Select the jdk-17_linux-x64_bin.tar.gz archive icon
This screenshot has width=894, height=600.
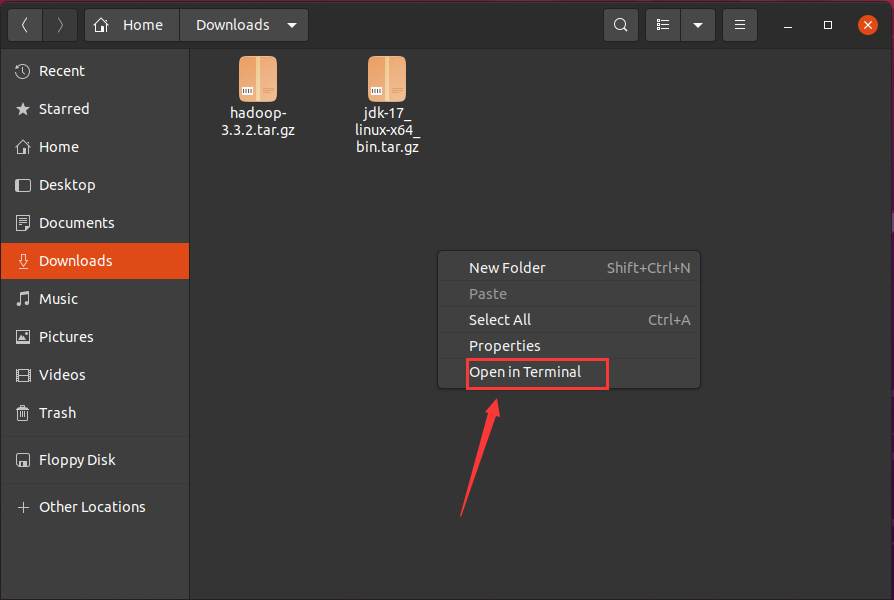click(x=387, y=79)
